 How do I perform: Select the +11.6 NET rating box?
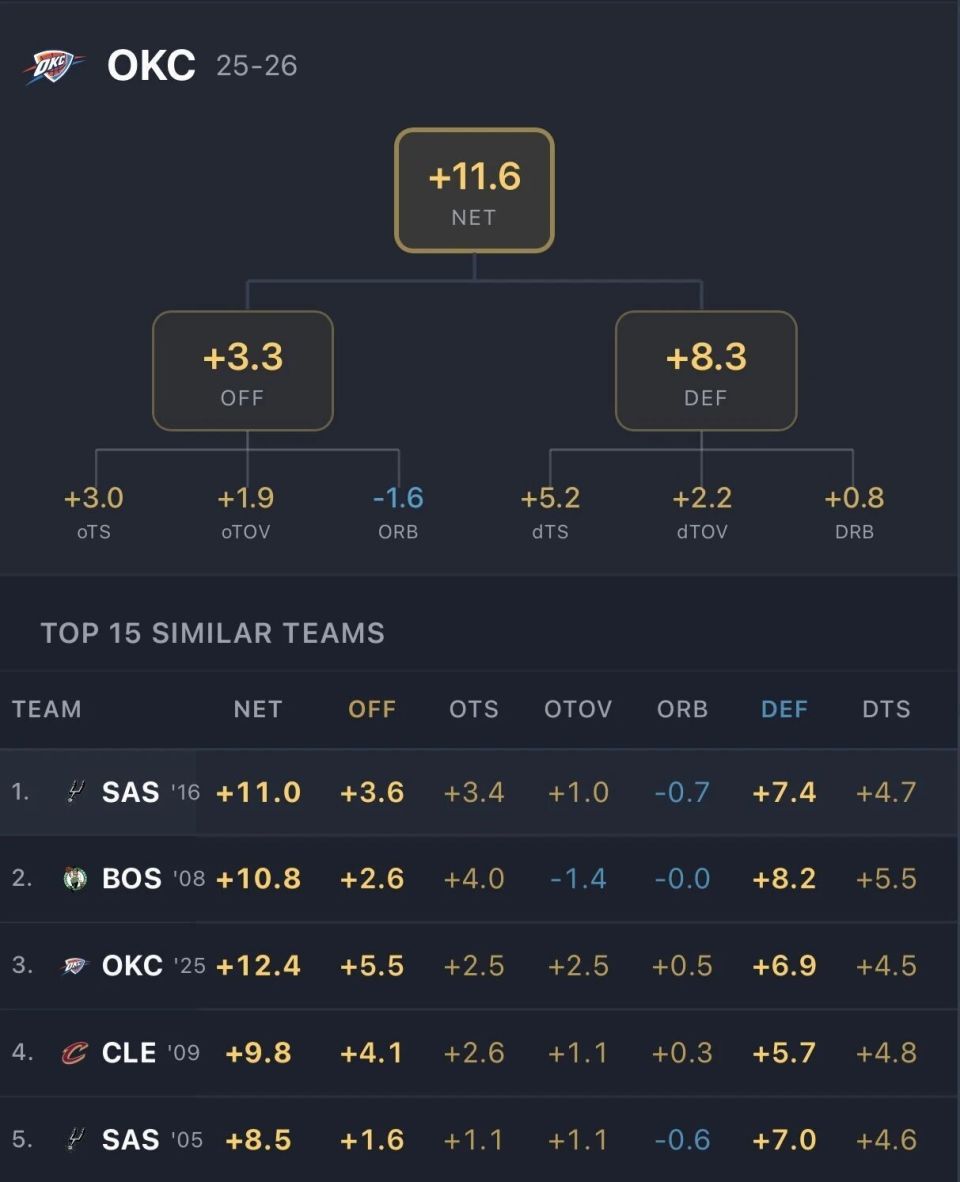pyautogui.click(x=474, y=190)
